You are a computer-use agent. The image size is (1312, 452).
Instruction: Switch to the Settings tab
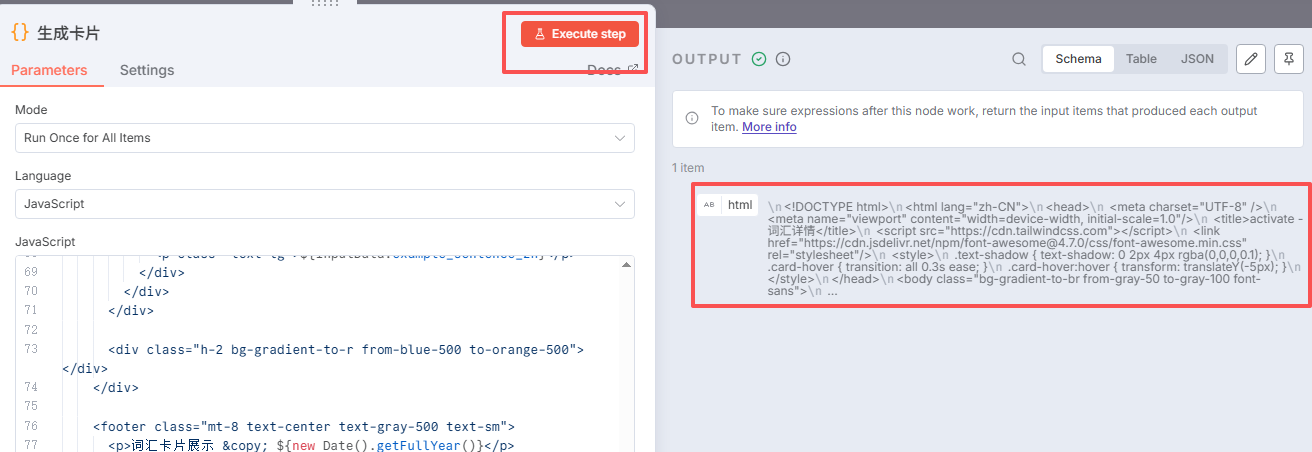coord(147,70)
